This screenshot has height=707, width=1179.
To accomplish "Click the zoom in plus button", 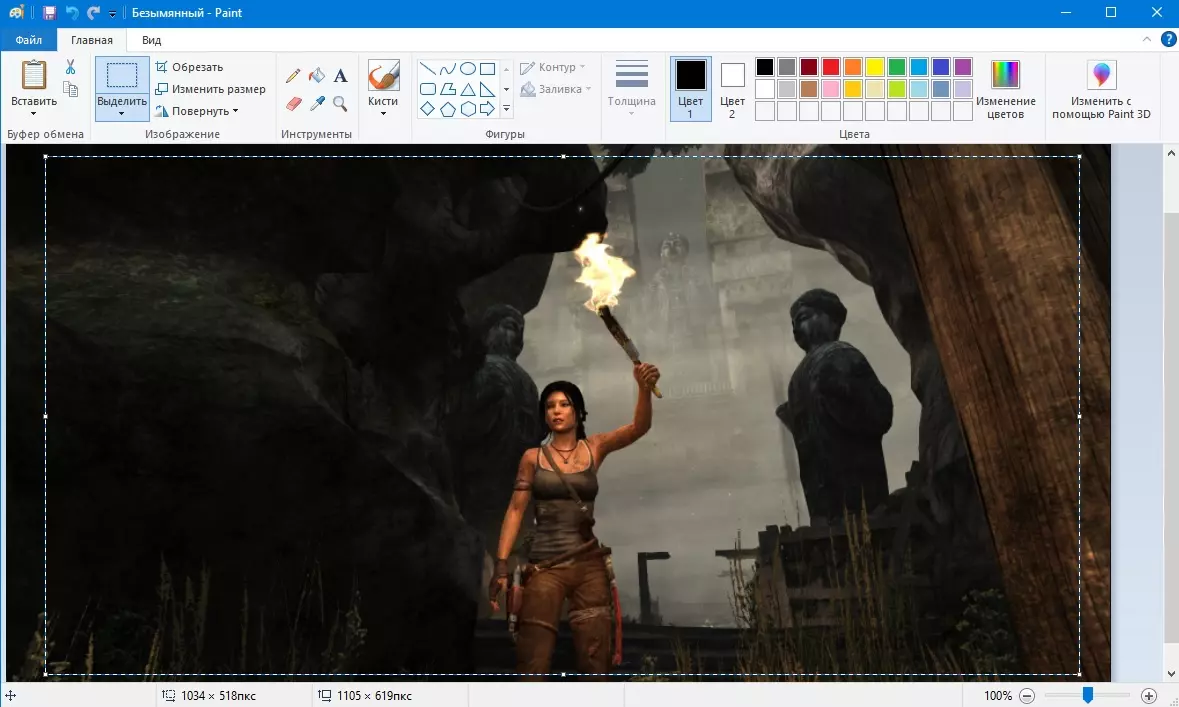I will pyautogui.click(x=1149, y=696).
